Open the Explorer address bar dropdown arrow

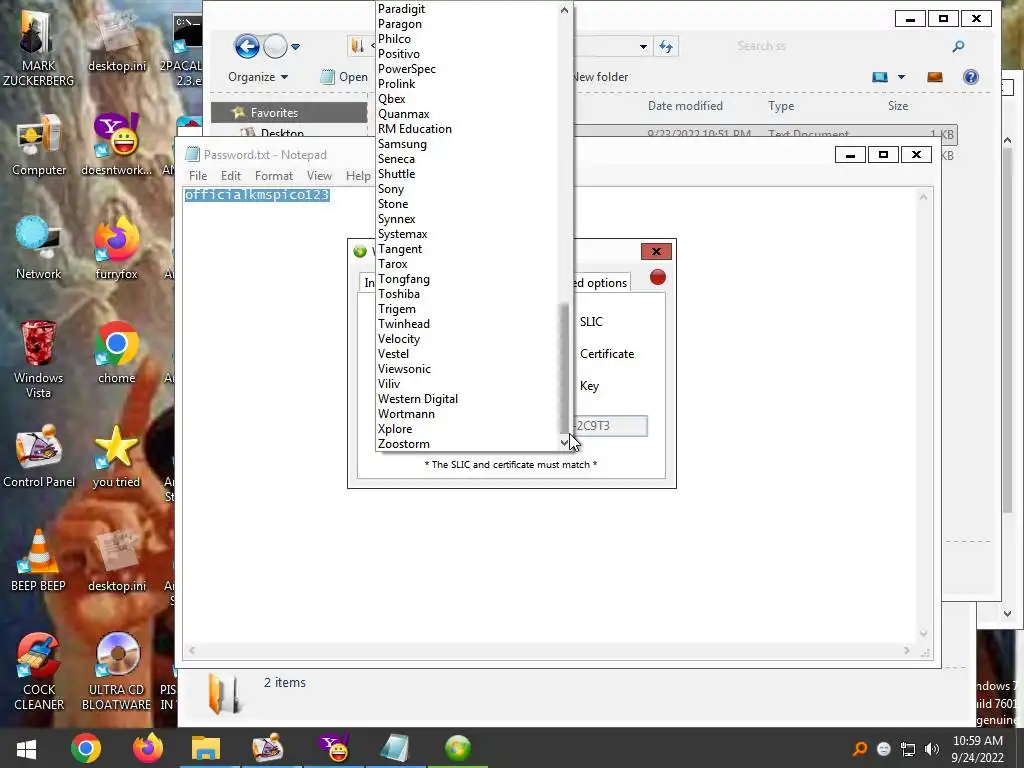coord(643,46)
